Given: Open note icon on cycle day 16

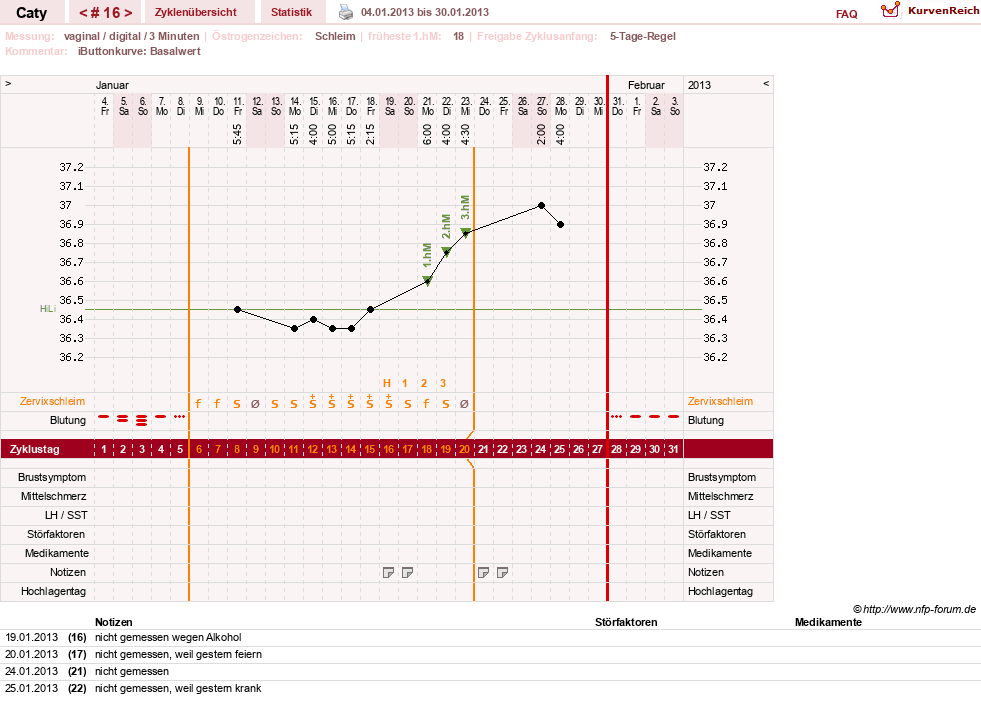Looking at the screenshot, I should tap(389, 573).
